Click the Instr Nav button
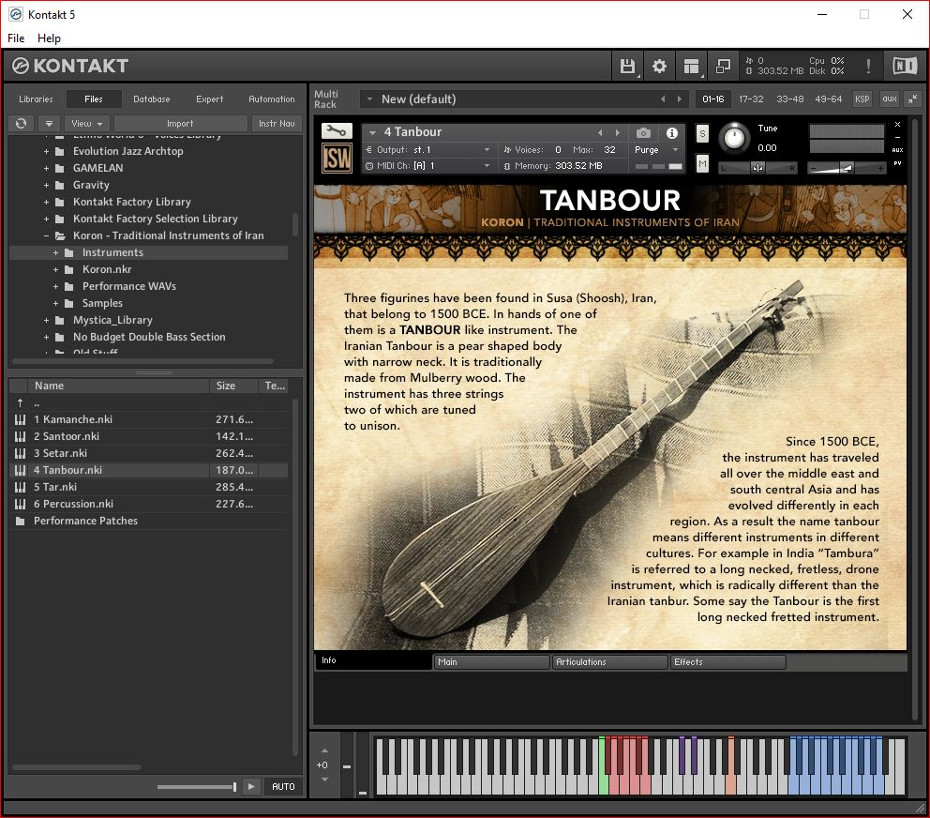The width and height of the screenshot is (930, 818). point(276,123)
